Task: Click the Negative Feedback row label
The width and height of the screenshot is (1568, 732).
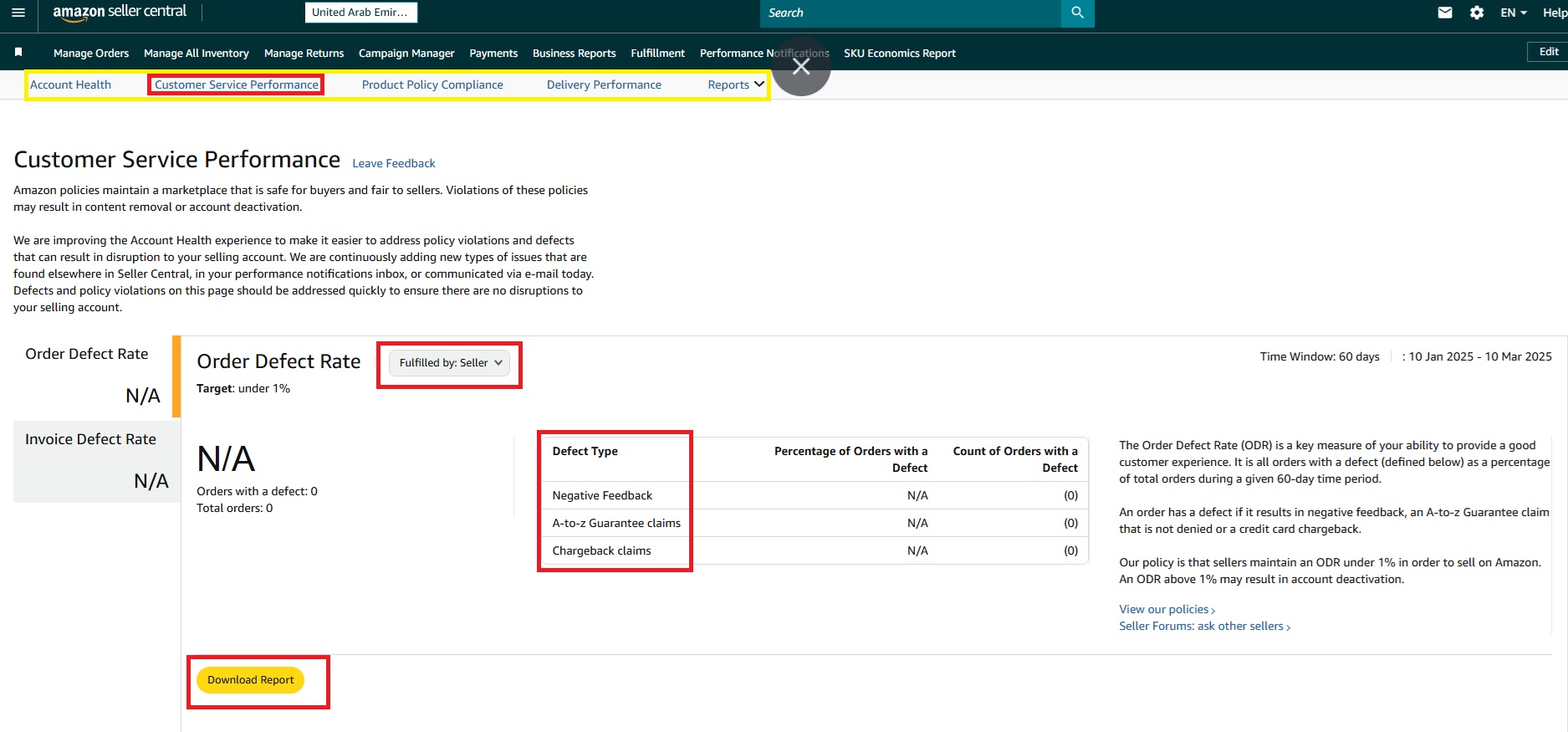Action: 602,495
